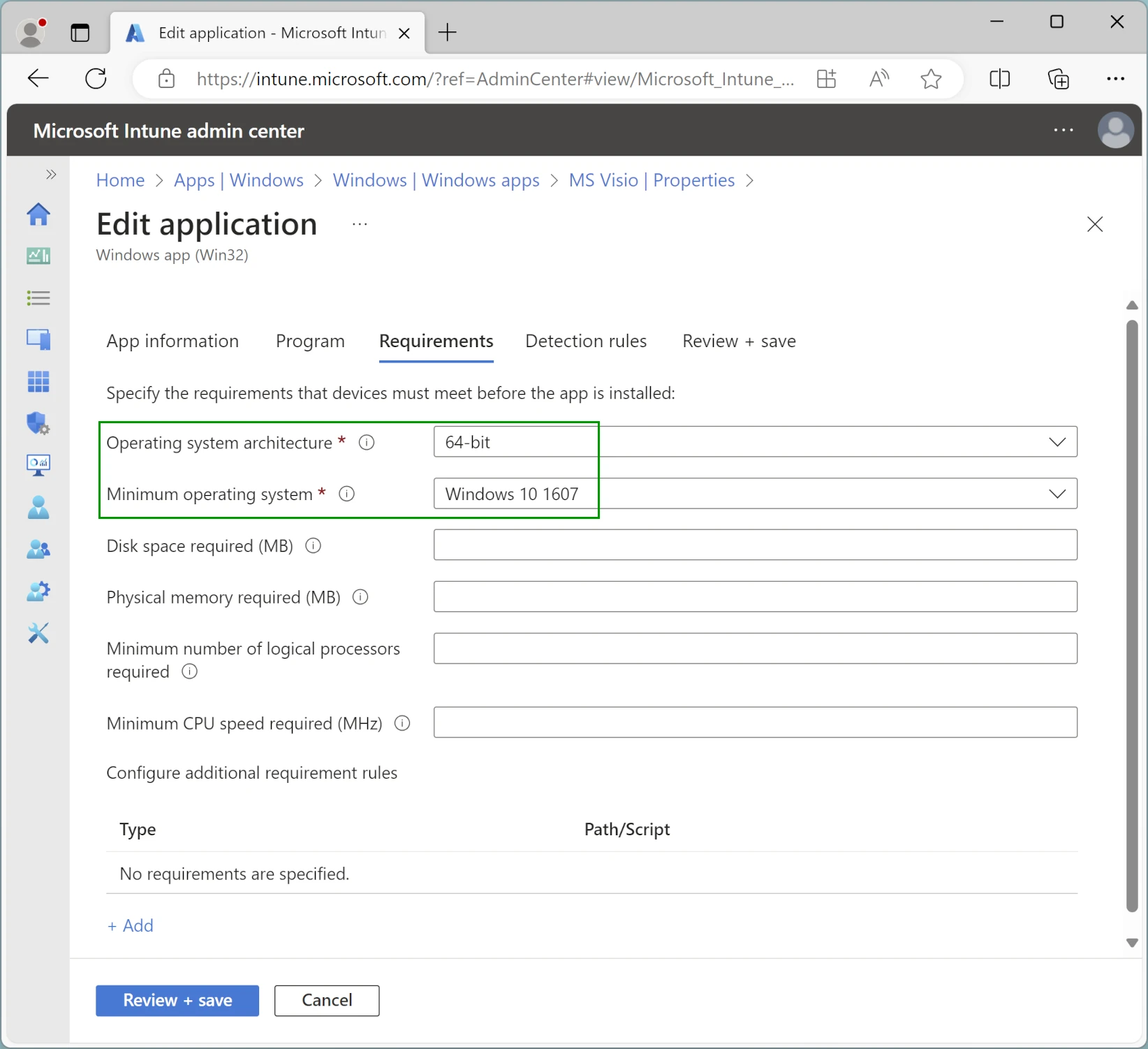Focus the Disk space required field

click(756, 545)
